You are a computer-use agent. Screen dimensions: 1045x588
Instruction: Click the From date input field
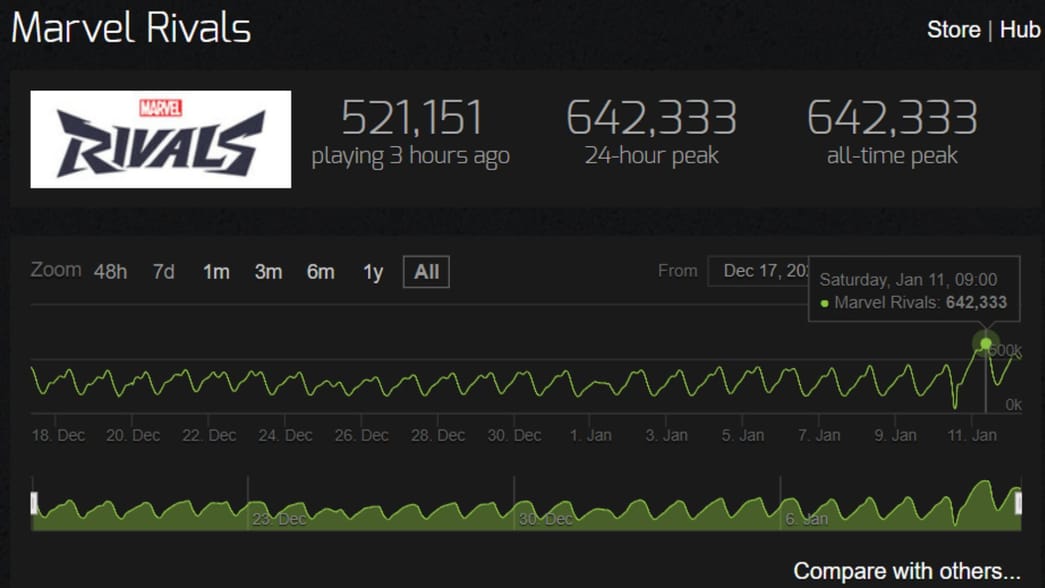760,271
